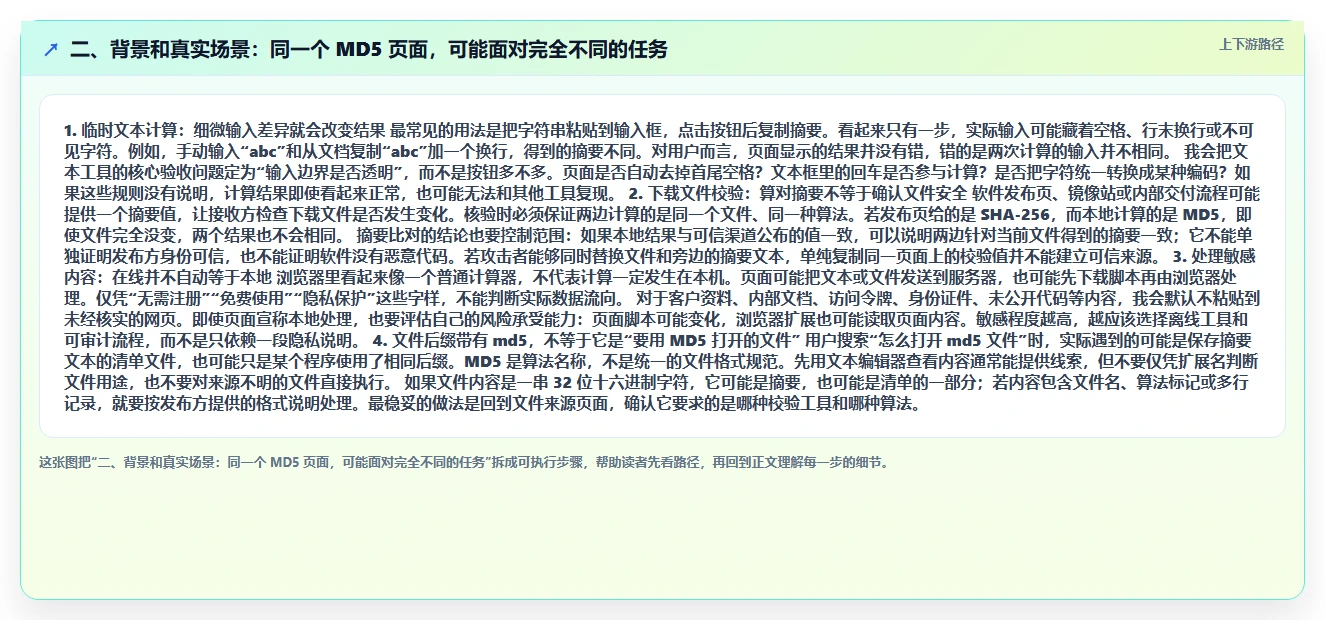The width and height of the screenshot is (1325, 620).
Task: Click the text "2. 下载文件校验"
Action: point(686,193)
